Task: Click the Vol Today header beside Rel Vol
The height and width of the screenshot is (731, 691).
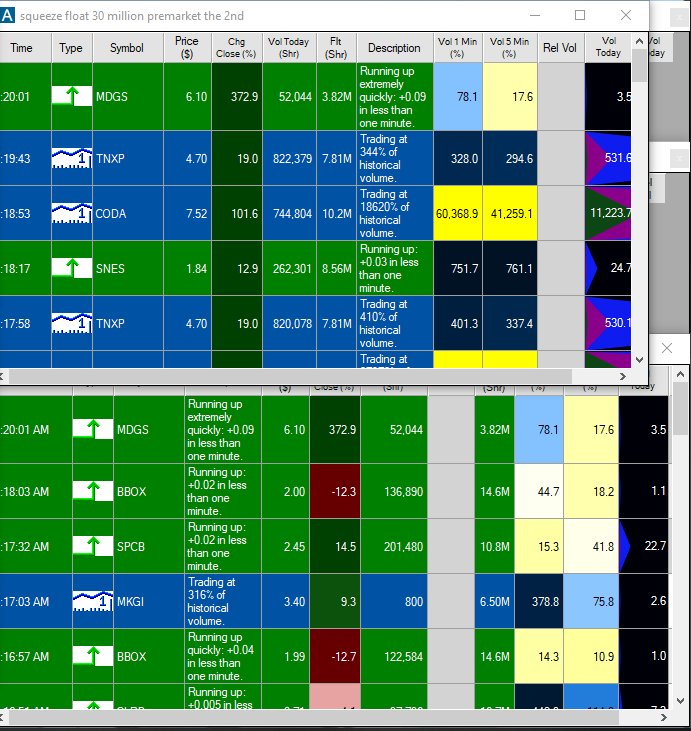Action: (608, 48)
